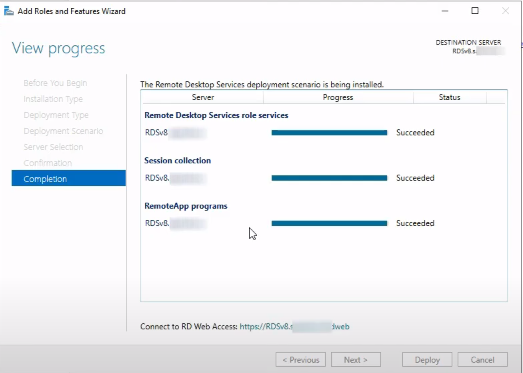Click the RemoteApp programs progress bar
Screen dimensions: 523x373
tap(329, 224)
